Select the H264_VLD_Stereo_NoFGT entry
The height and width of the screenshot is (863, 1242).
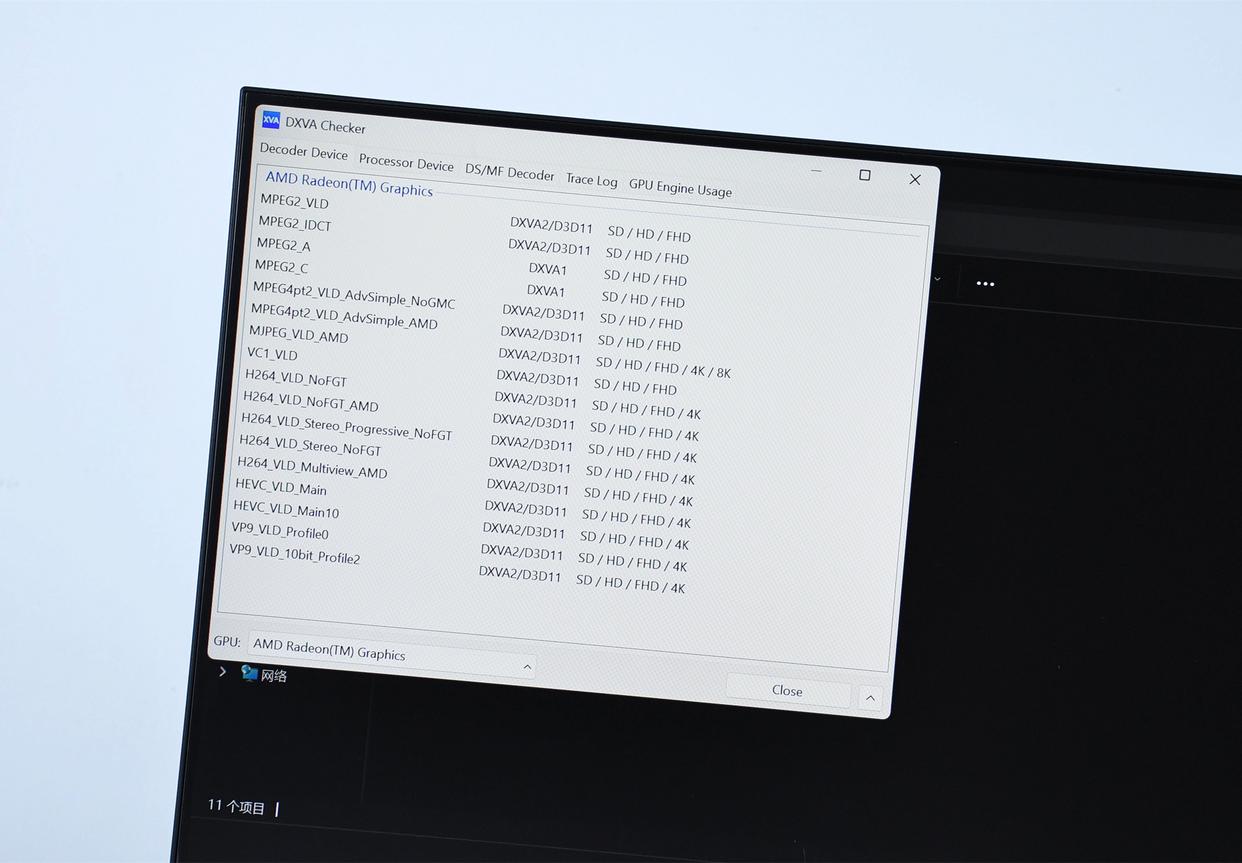(310, 445)
